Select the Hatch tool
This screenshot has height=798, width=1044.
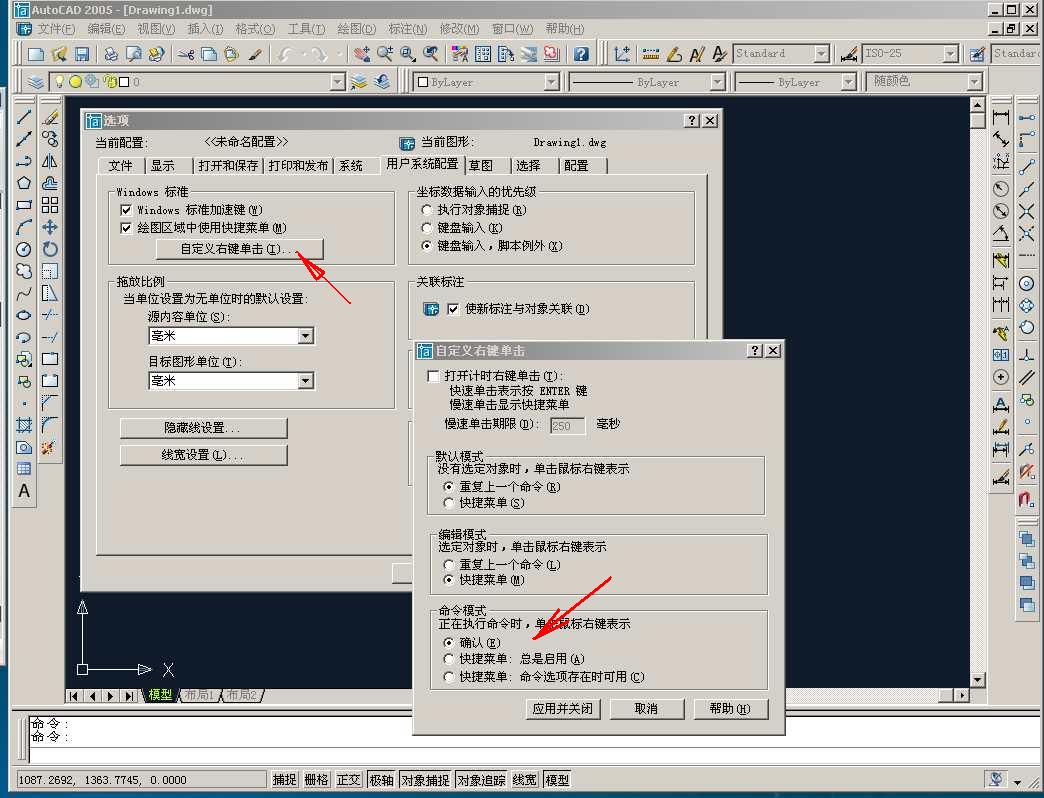[x=24, y=425]
